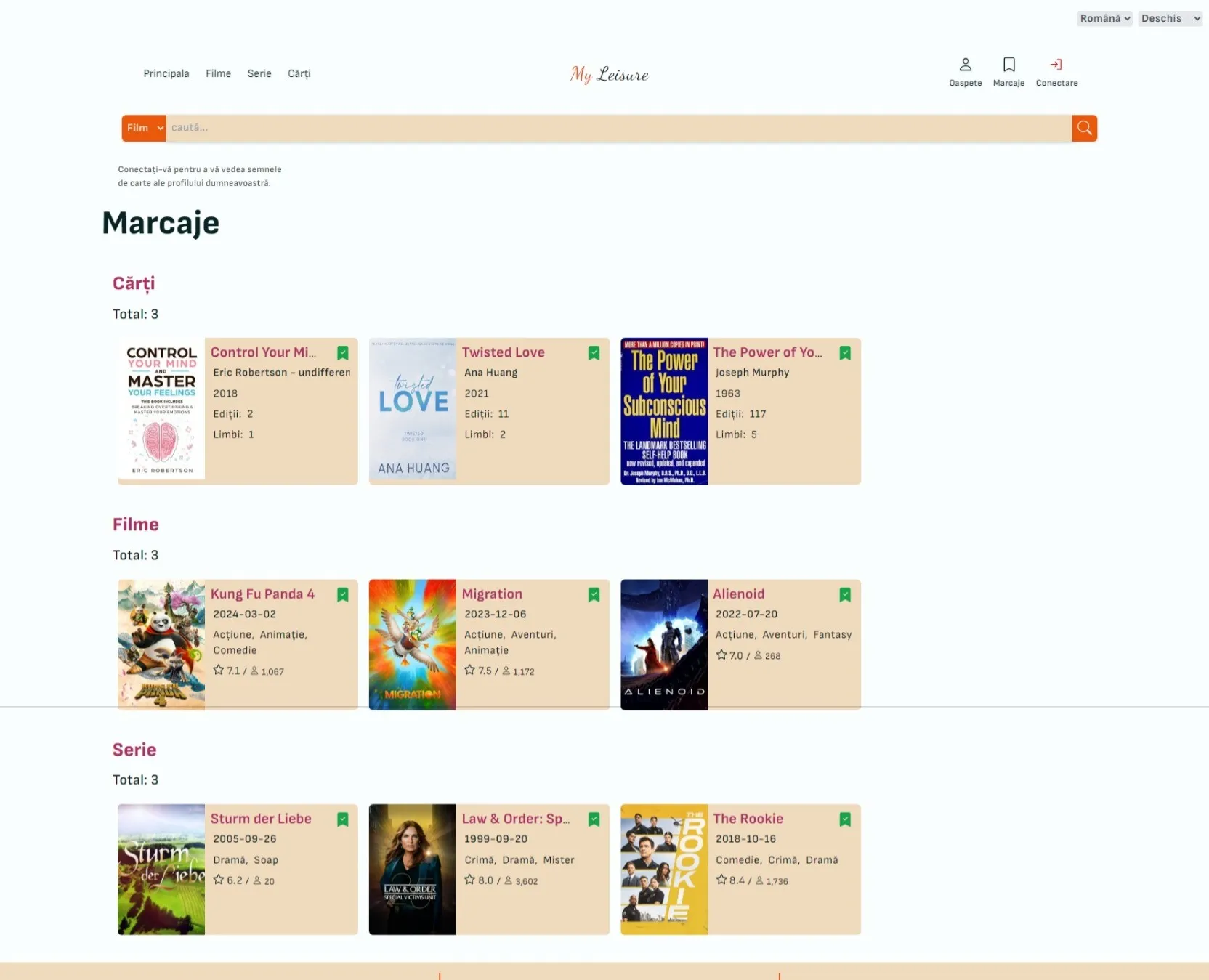This screenshot has height=980, width=1209.
Task: Click the star rating 7.1 on Kung Fu Panda
Action: (226, 671)
